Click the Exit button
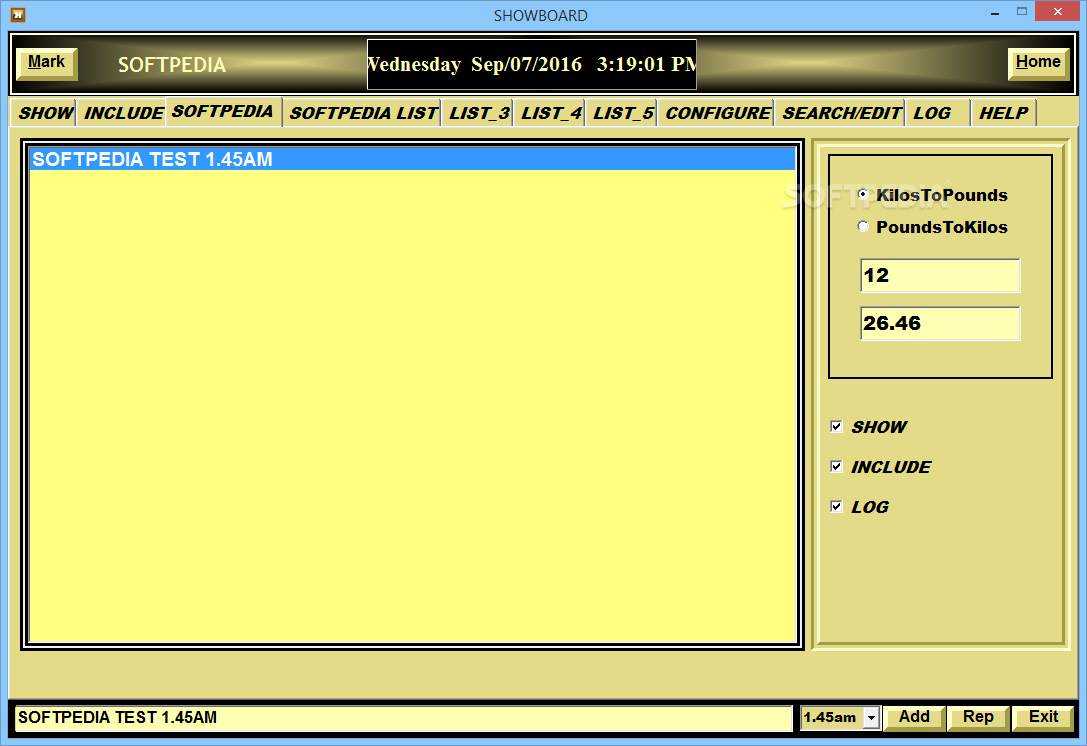 pos(1043,718)
